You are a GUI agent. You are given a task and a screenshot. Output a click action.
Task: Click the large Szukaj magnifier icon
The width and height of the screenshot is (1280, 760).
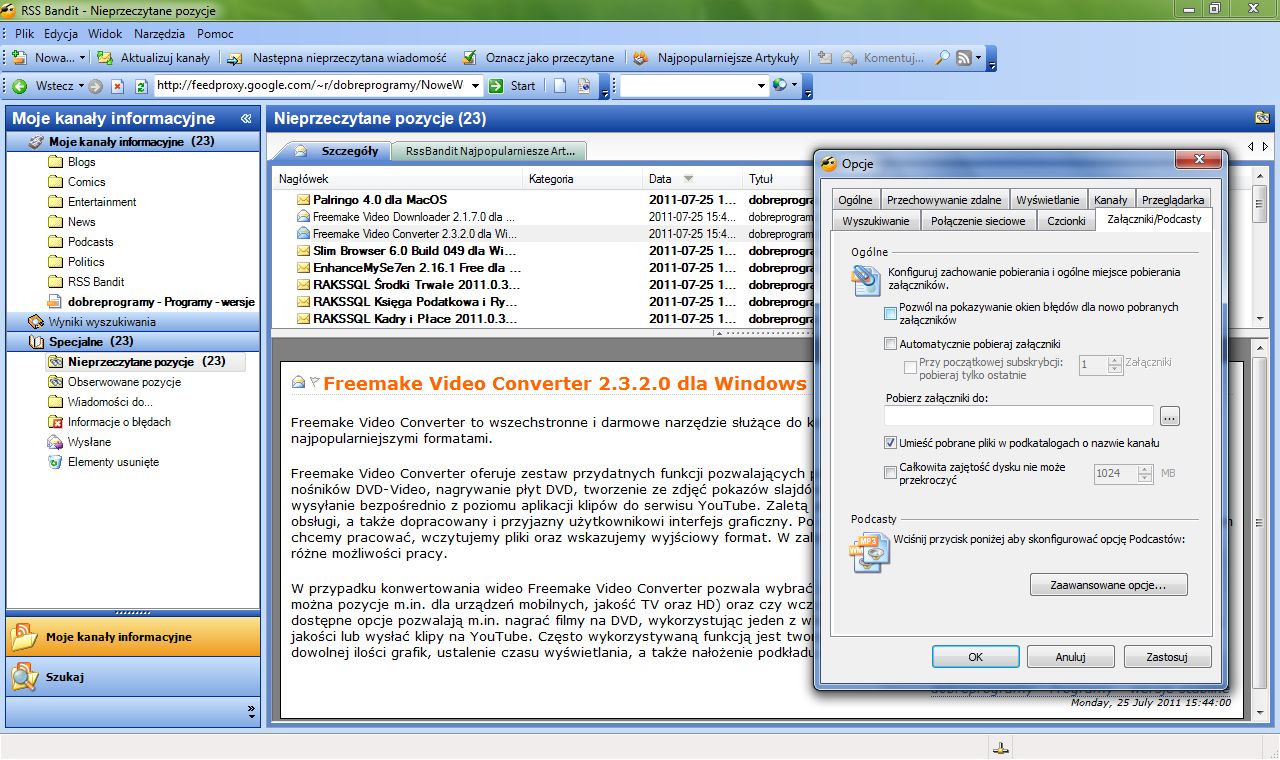point(24,677)
